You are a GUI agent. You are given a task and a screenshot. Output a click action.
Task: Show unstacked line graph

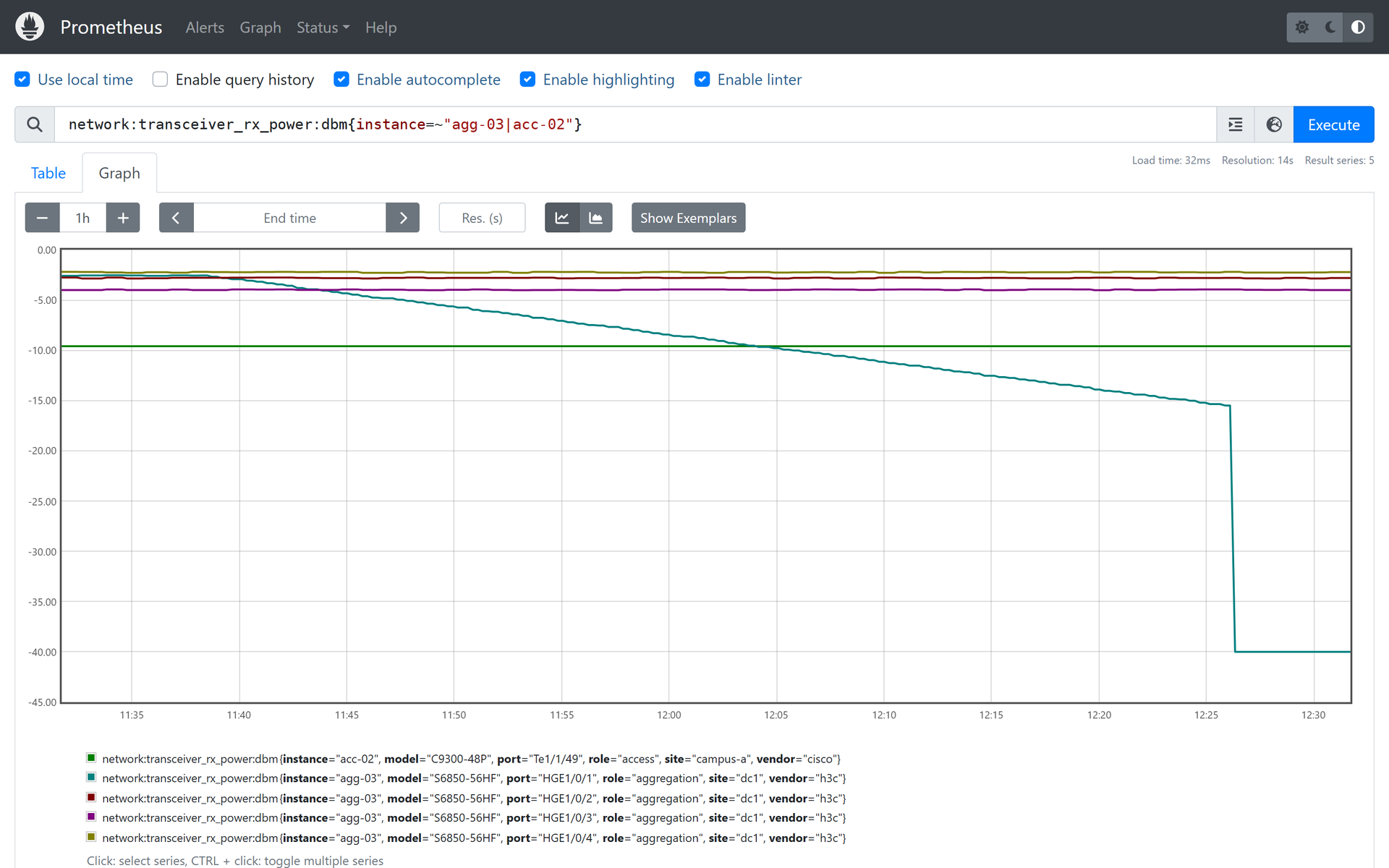pyautogui.click(x=562, y=218)
